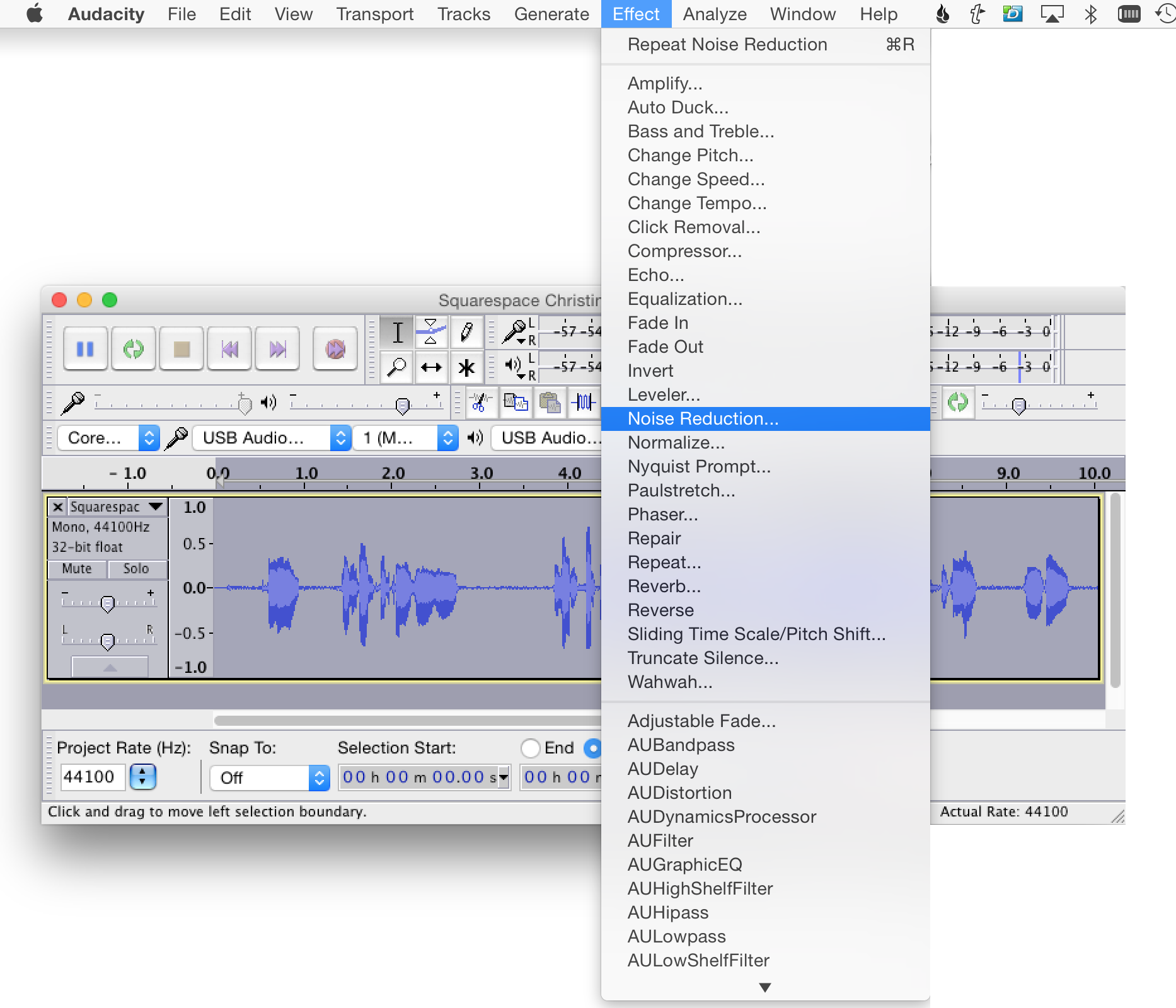Choose Compressor... effect
This screenshot has height=1008, width=1176.
click(766, 251)
